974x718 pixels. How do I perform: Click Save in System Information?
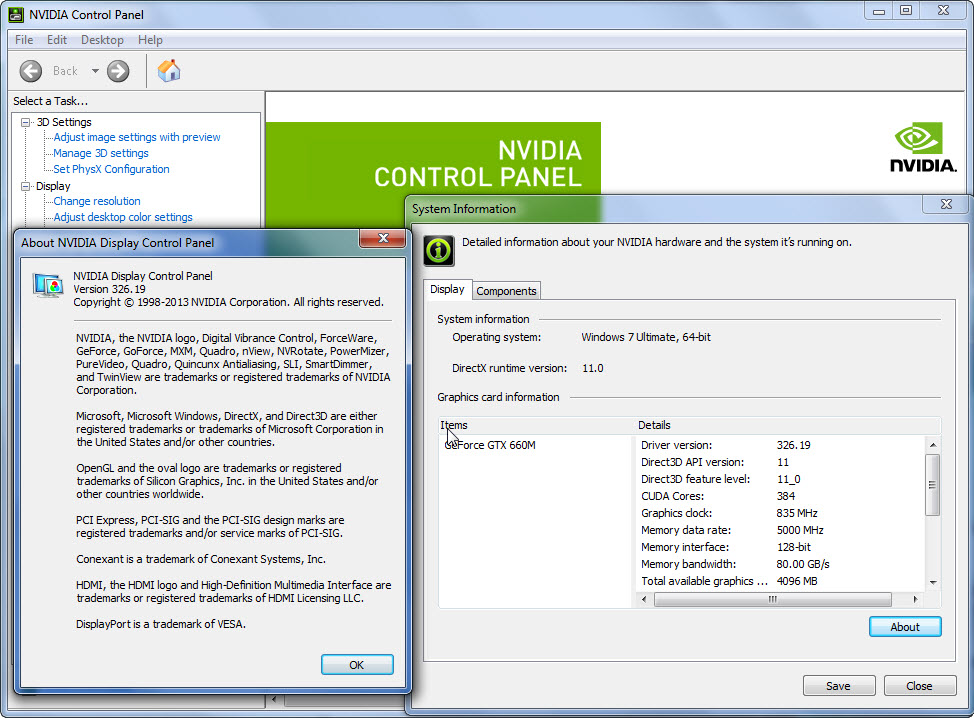point(838,686)
